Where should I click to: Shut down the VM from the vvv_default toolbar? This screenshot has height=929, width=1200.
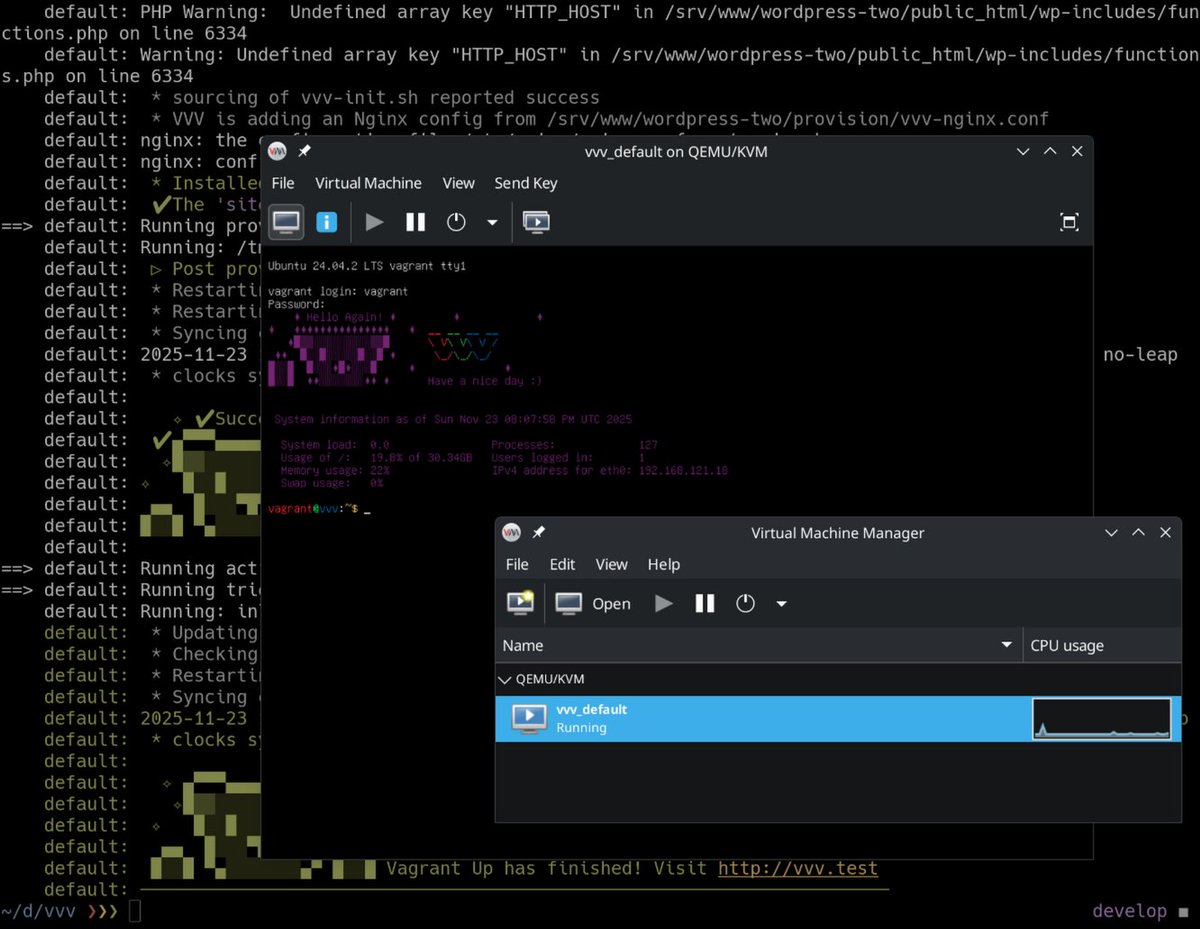456,222
